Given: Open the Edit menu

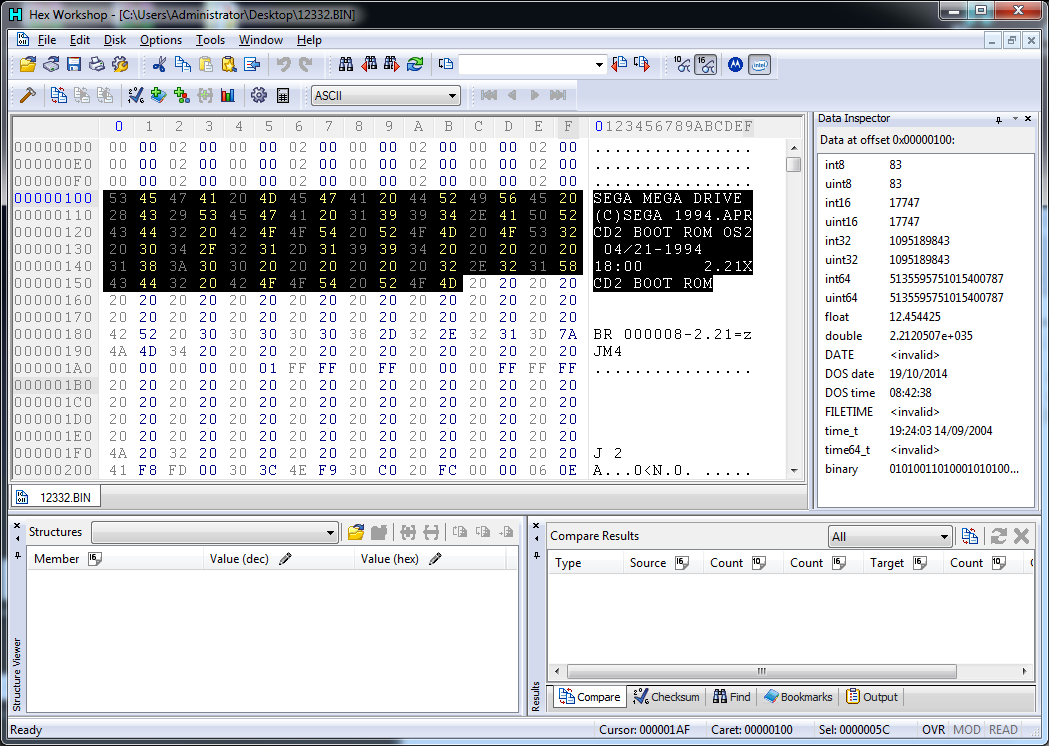Looking at the screenshot, I should [80, 40].
